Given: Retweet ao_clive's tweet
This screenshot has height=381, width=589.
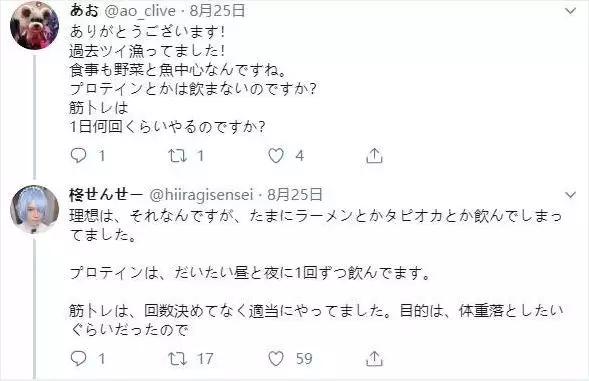Looking at the screenshot, I should (x=177, y=156).
